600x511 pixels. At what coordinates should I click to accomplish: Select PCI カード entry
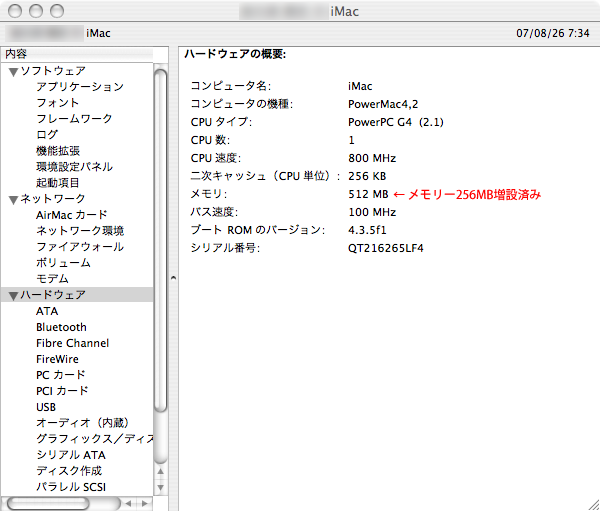click(x=62, y=391)
